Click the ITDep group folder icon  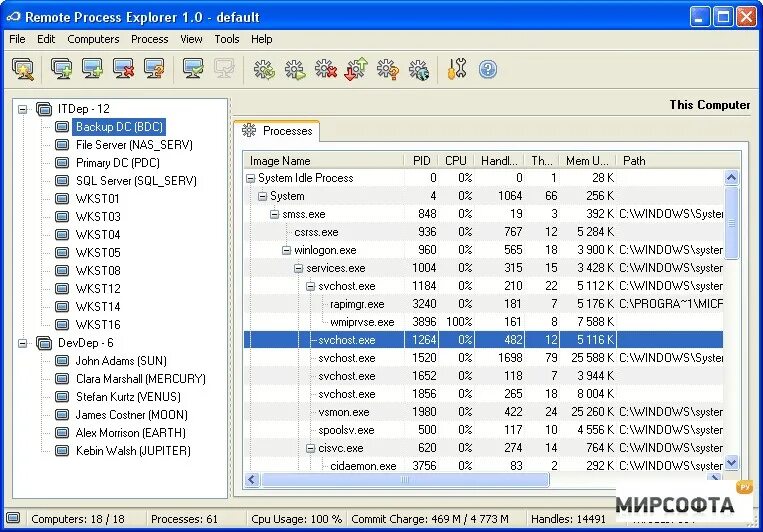[x=44, y=109]
